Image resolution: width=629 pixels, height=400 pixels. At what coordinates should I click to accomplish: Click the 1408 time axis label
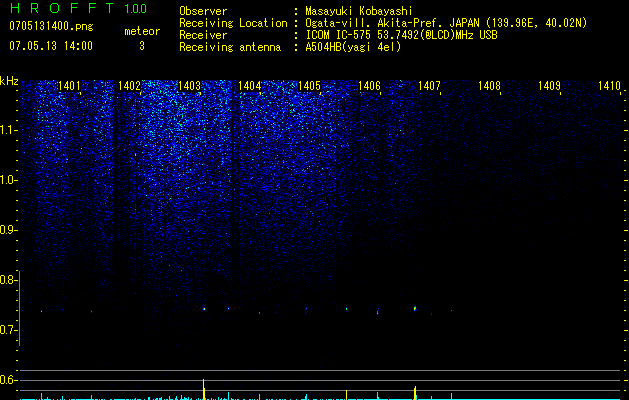pyautogui.click(x=489, y=85)
